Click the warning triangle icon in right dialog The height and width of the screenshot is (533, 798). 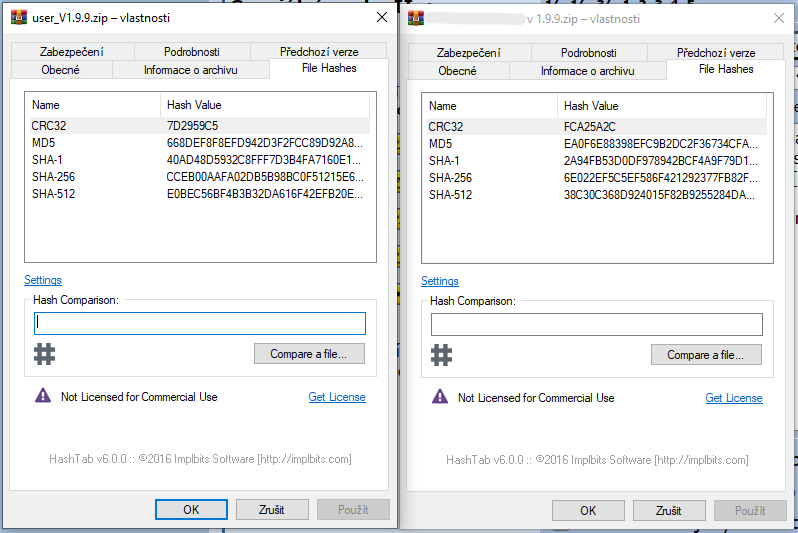[440, 397]
